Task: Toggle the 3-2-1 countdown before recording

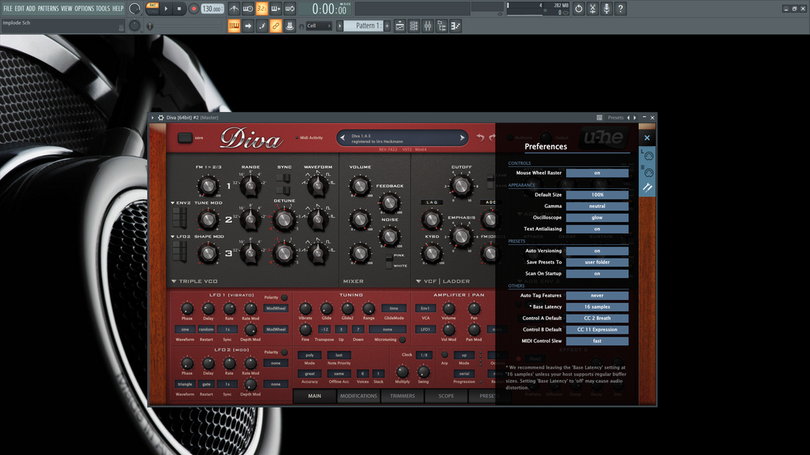Action: 262,9
